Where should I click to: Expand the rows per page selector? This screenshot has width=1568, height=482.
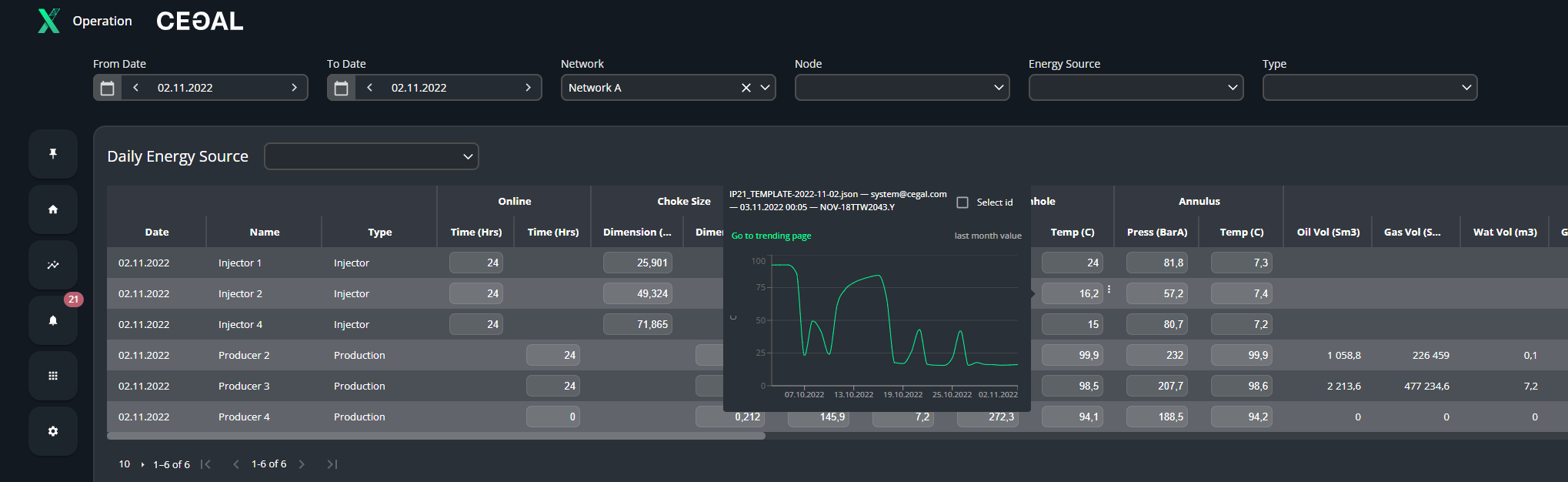pos(132,464)
